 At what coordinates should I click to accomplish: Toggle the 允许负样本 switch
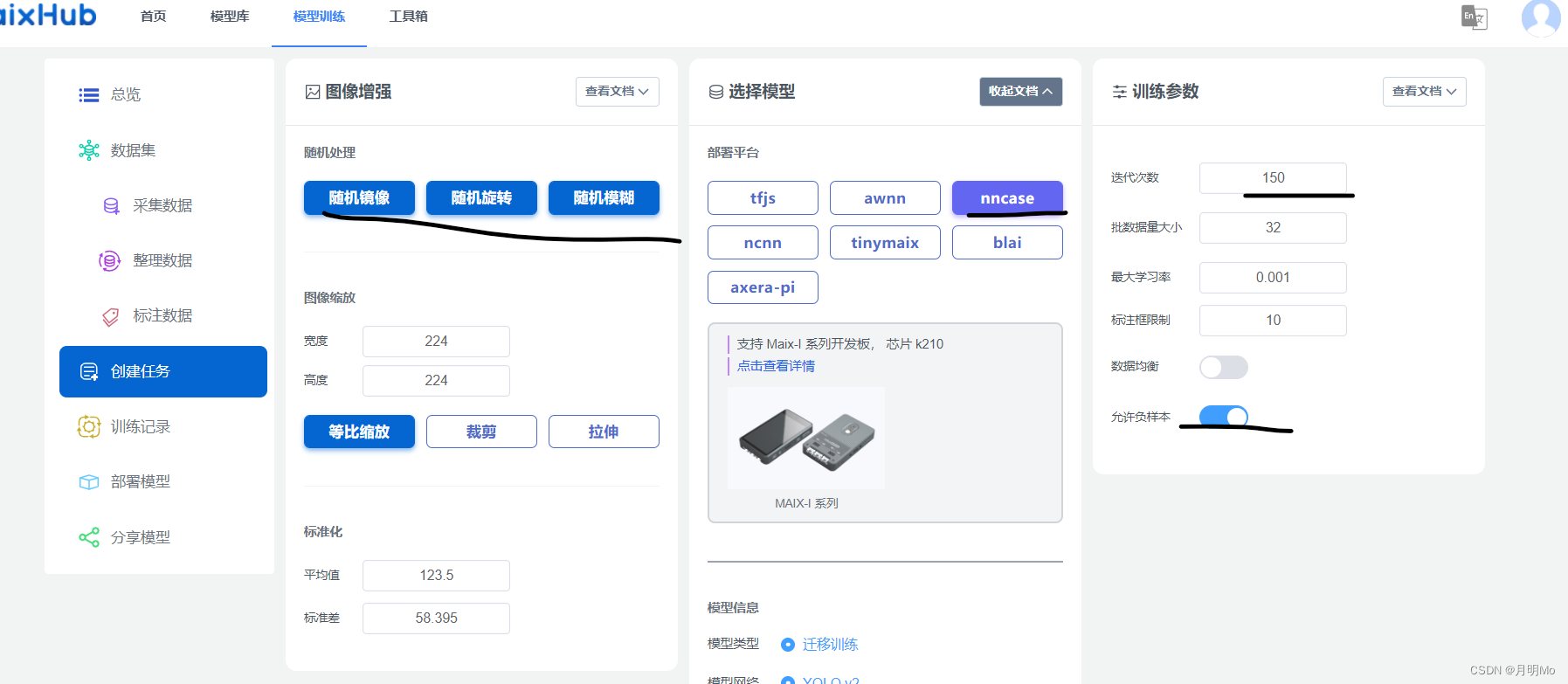click(1224, 417)
